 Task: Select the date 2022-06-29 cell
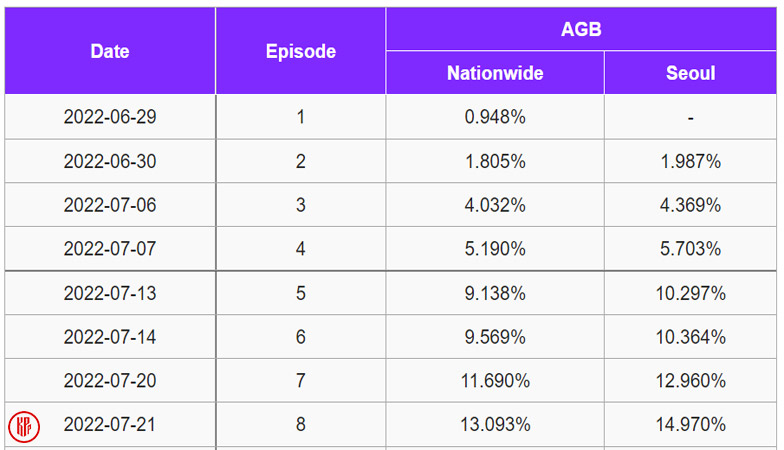tap(110, 117)
